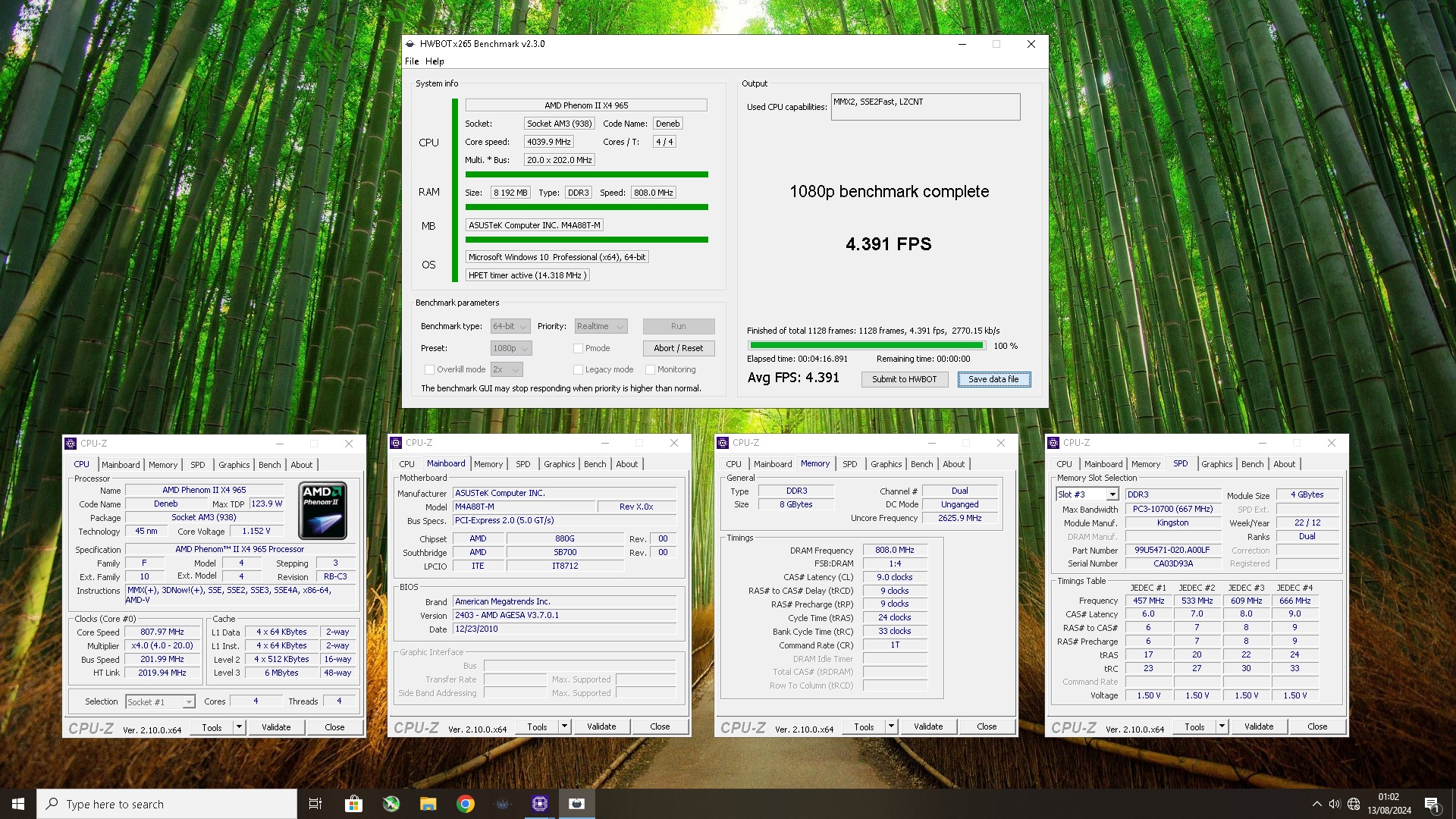Image resolution: width=1456 pixels, height=819 pixels.
Task: Enable the Monitoring checkbox
Action: click(x=650, y=369)
